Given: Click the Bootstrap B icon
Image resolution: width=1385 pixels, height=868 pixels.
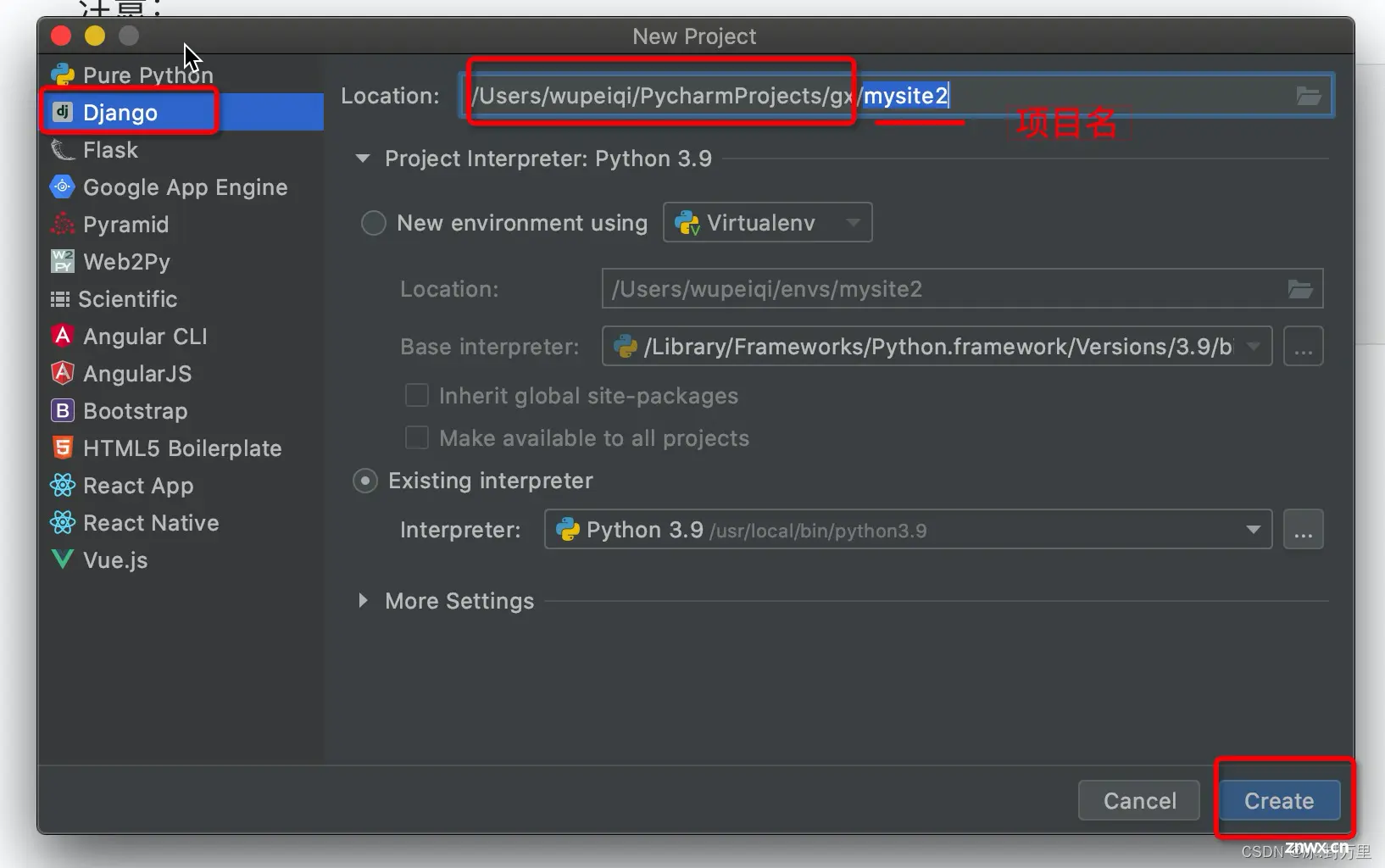Looking at the screenshot, I should [x=63, y=410].
